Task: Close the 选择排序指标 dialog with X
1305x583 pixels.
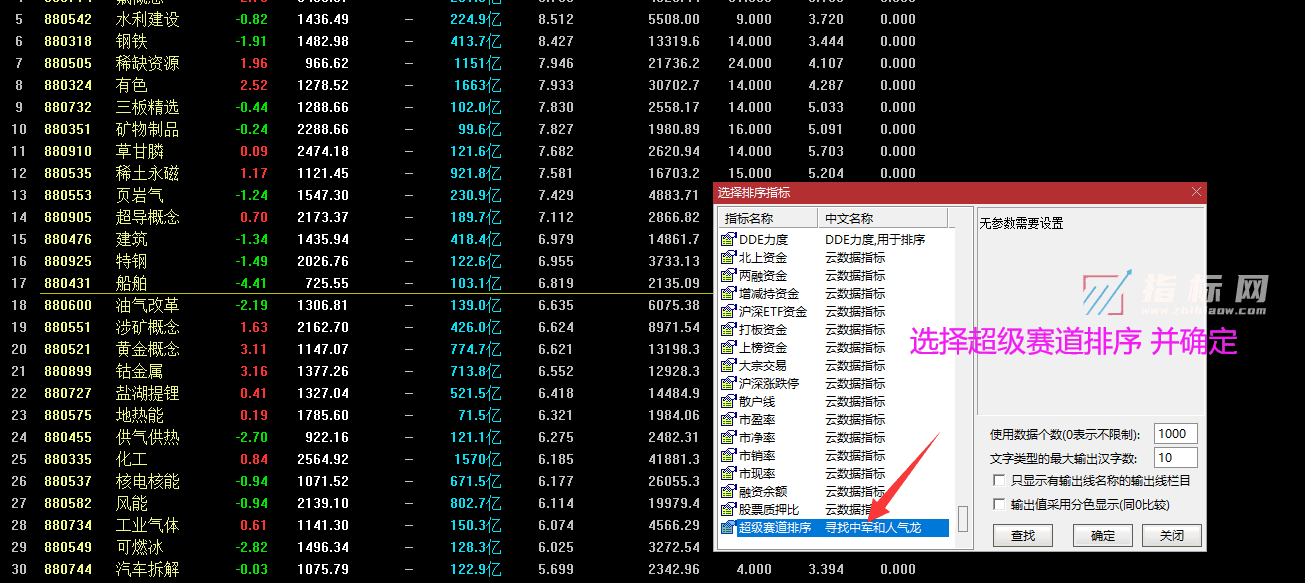Action: 1196,192
